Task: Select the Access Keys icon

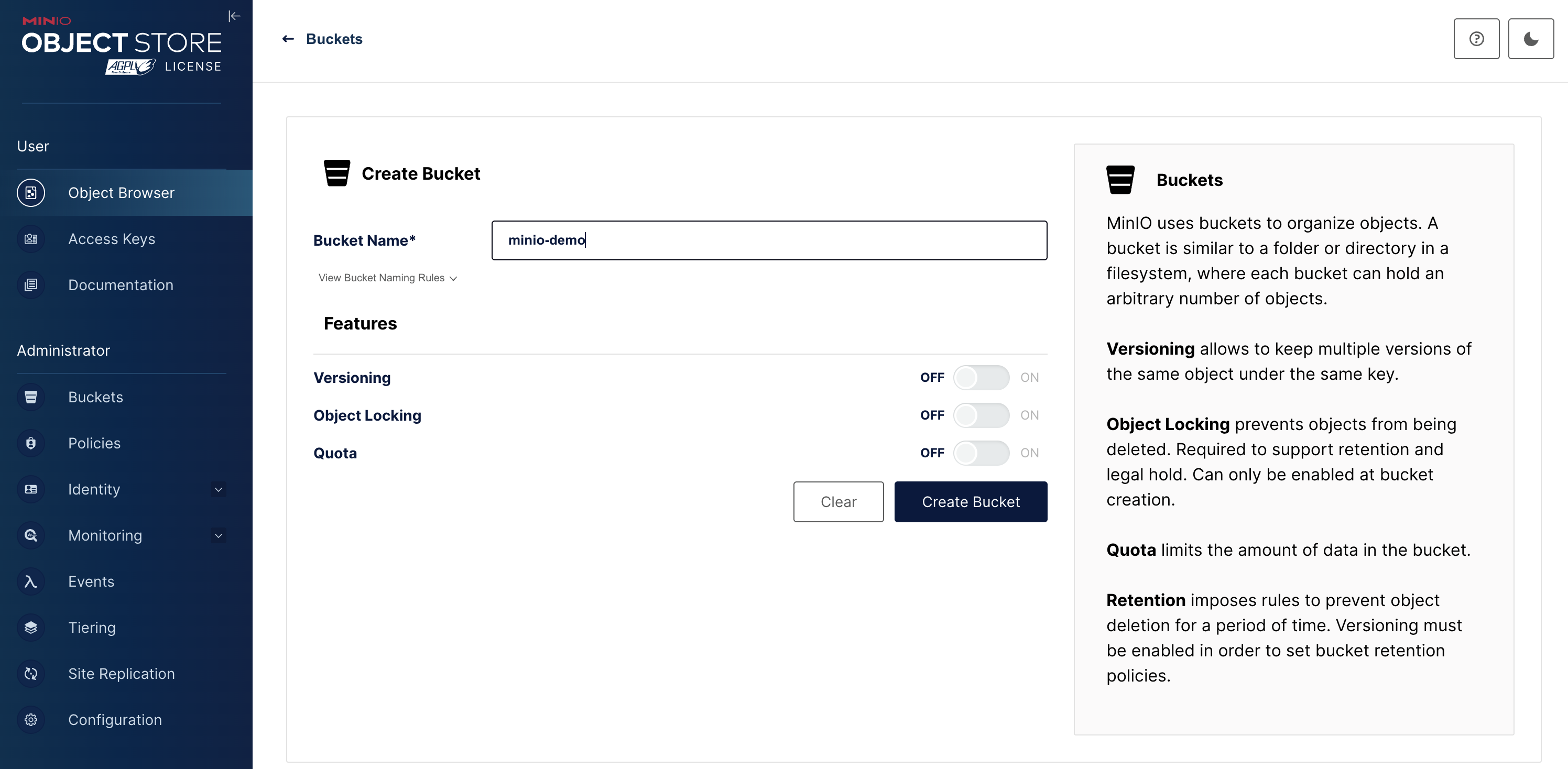Action: (31, 238)
